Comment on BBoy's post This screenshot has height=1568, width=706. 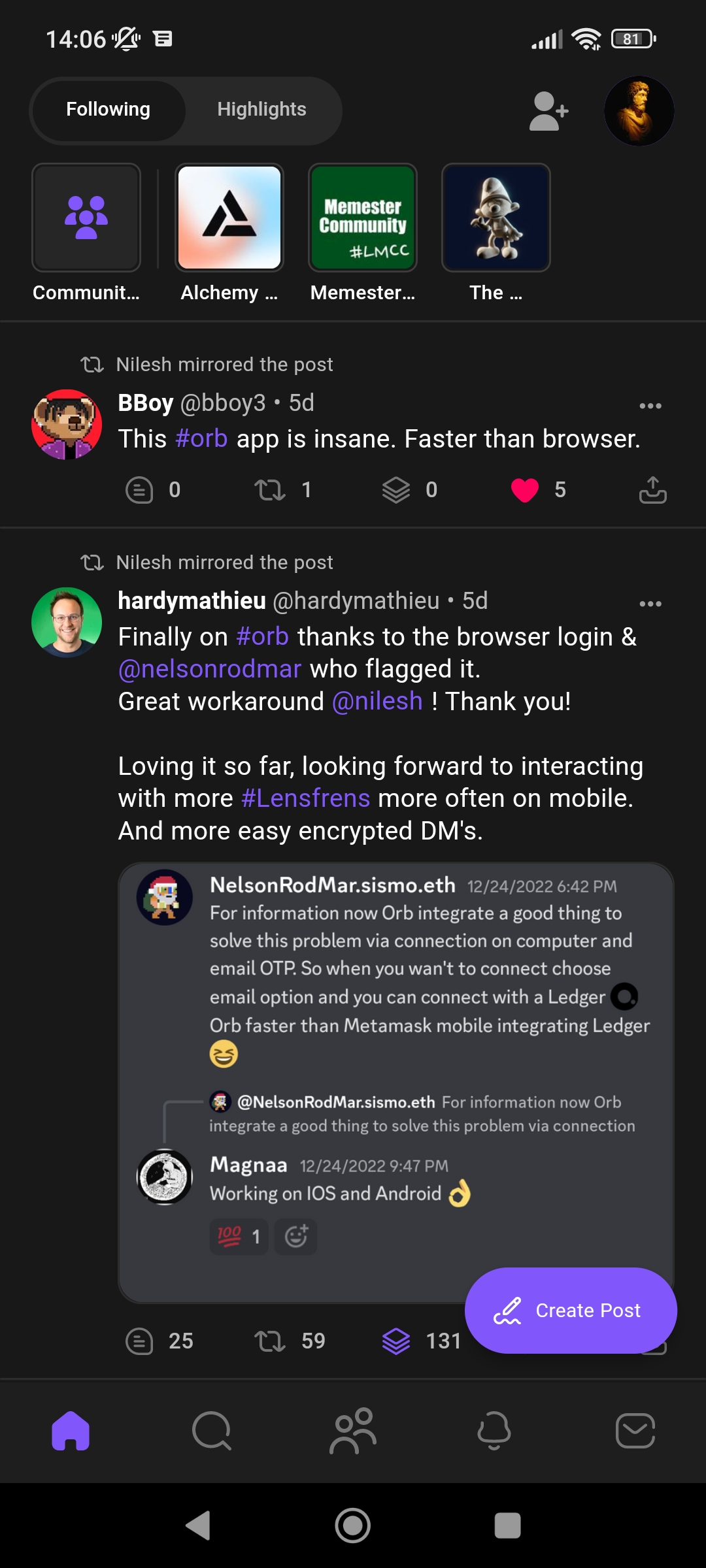(x=139, y=490)
